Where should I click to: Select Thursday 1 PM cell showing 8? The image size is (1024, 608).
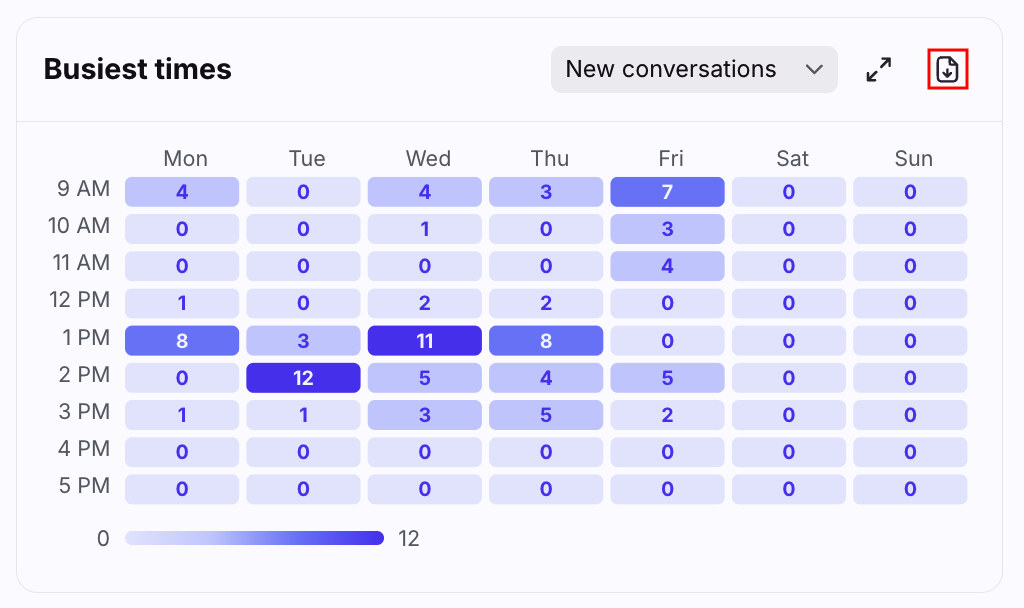(x=546, y=341)
